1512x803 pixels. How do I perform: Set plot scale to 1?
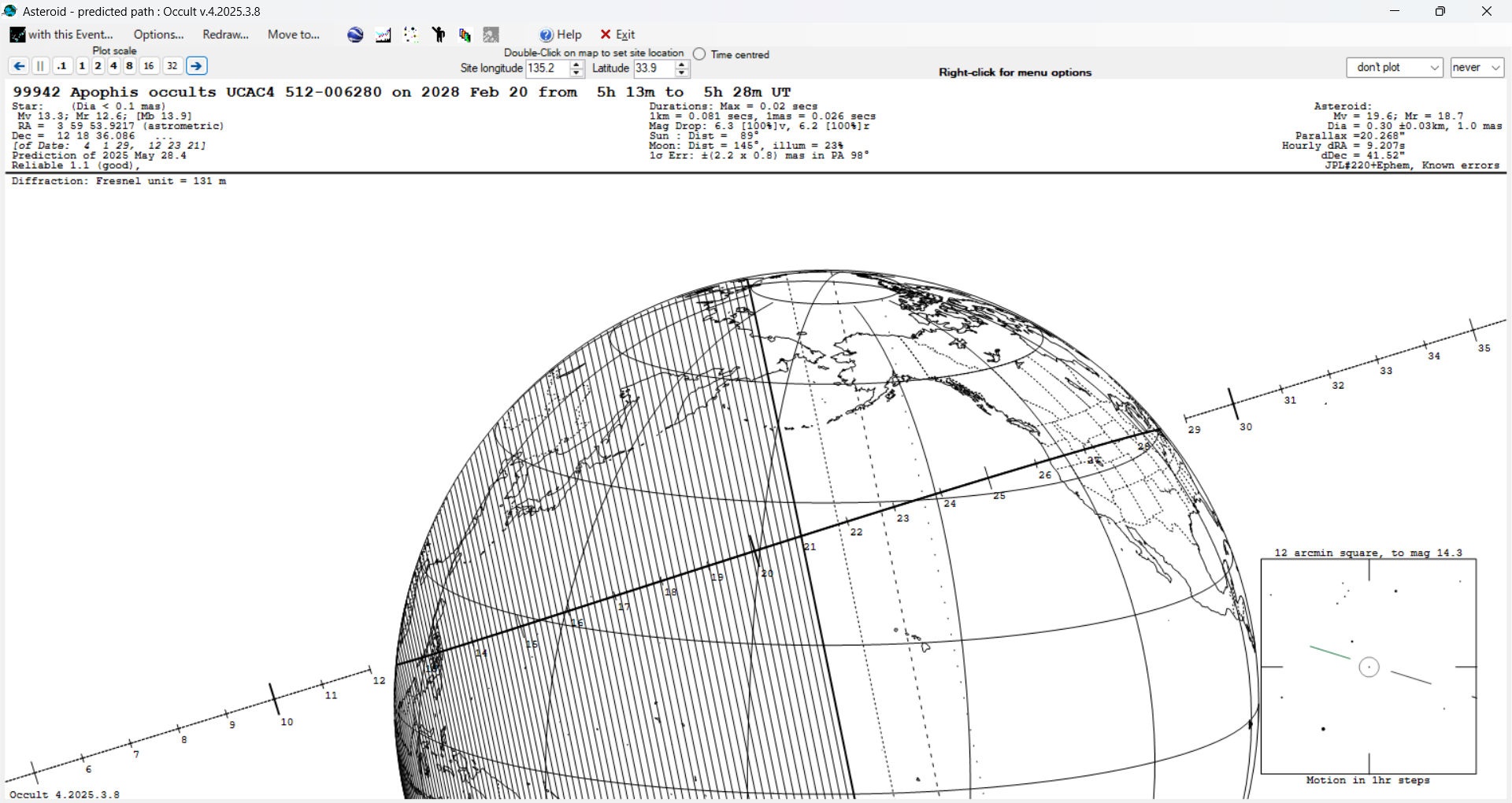pyautogui.click(x=82, y=66)
